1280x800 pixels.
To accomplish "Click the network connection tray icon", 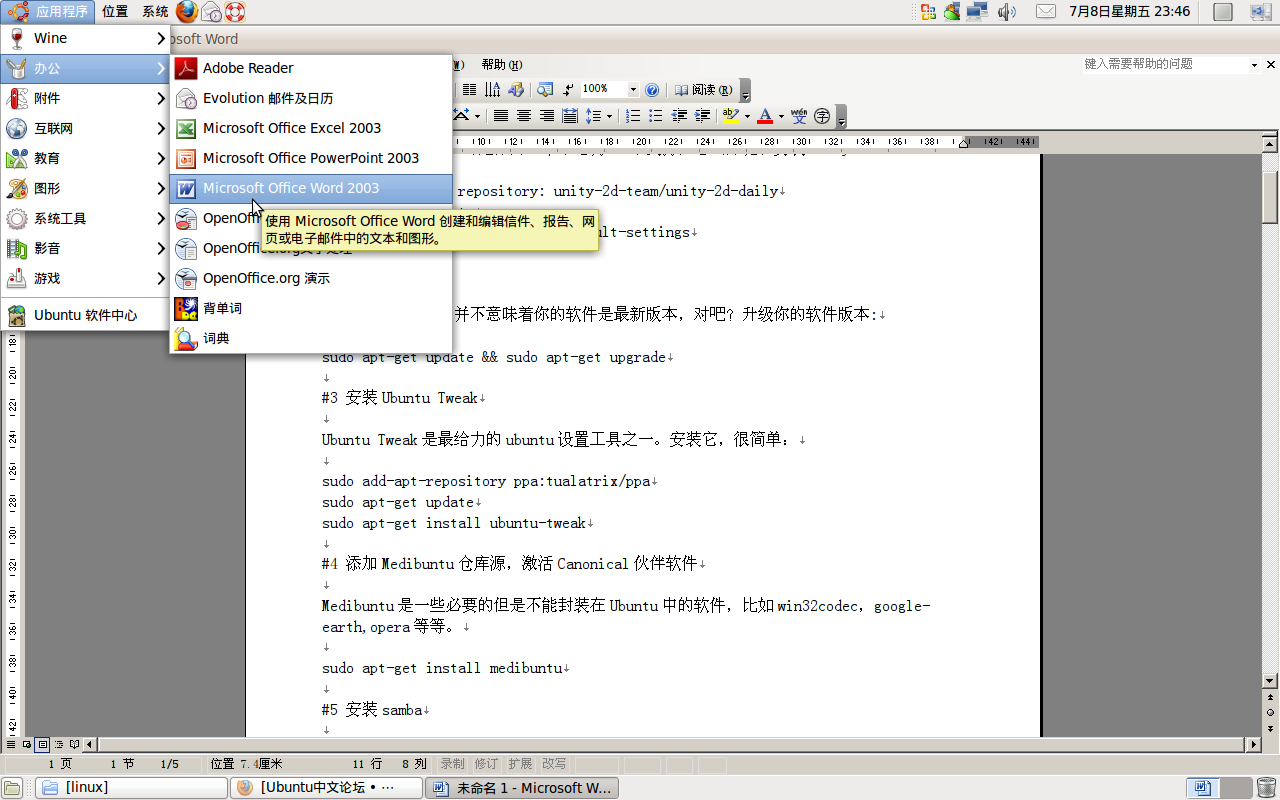I will [x=977, y=12].
